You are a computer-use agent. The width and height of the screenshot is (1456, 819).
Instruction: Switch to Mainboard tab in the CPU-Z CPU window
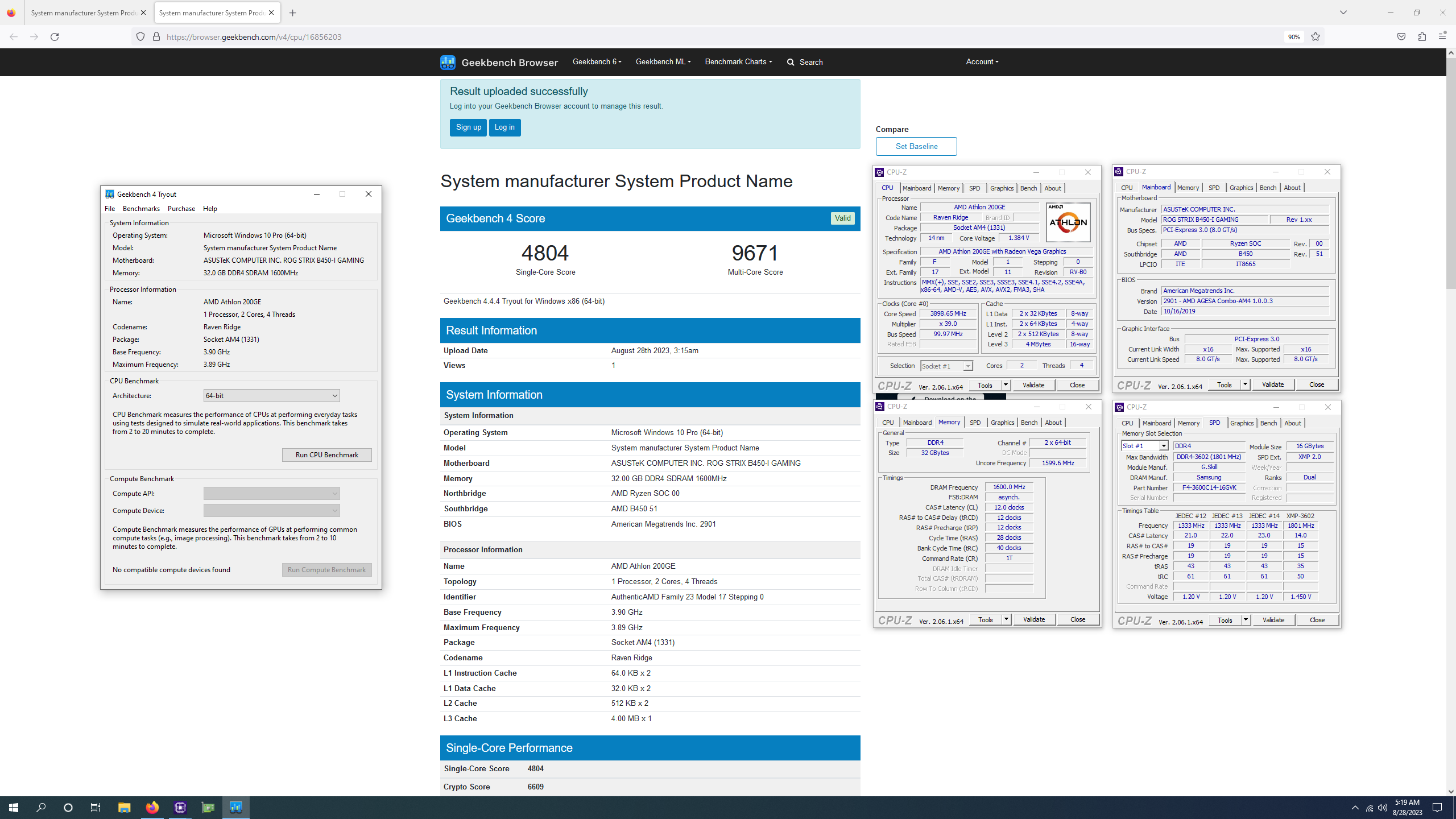tap(917, 188)
